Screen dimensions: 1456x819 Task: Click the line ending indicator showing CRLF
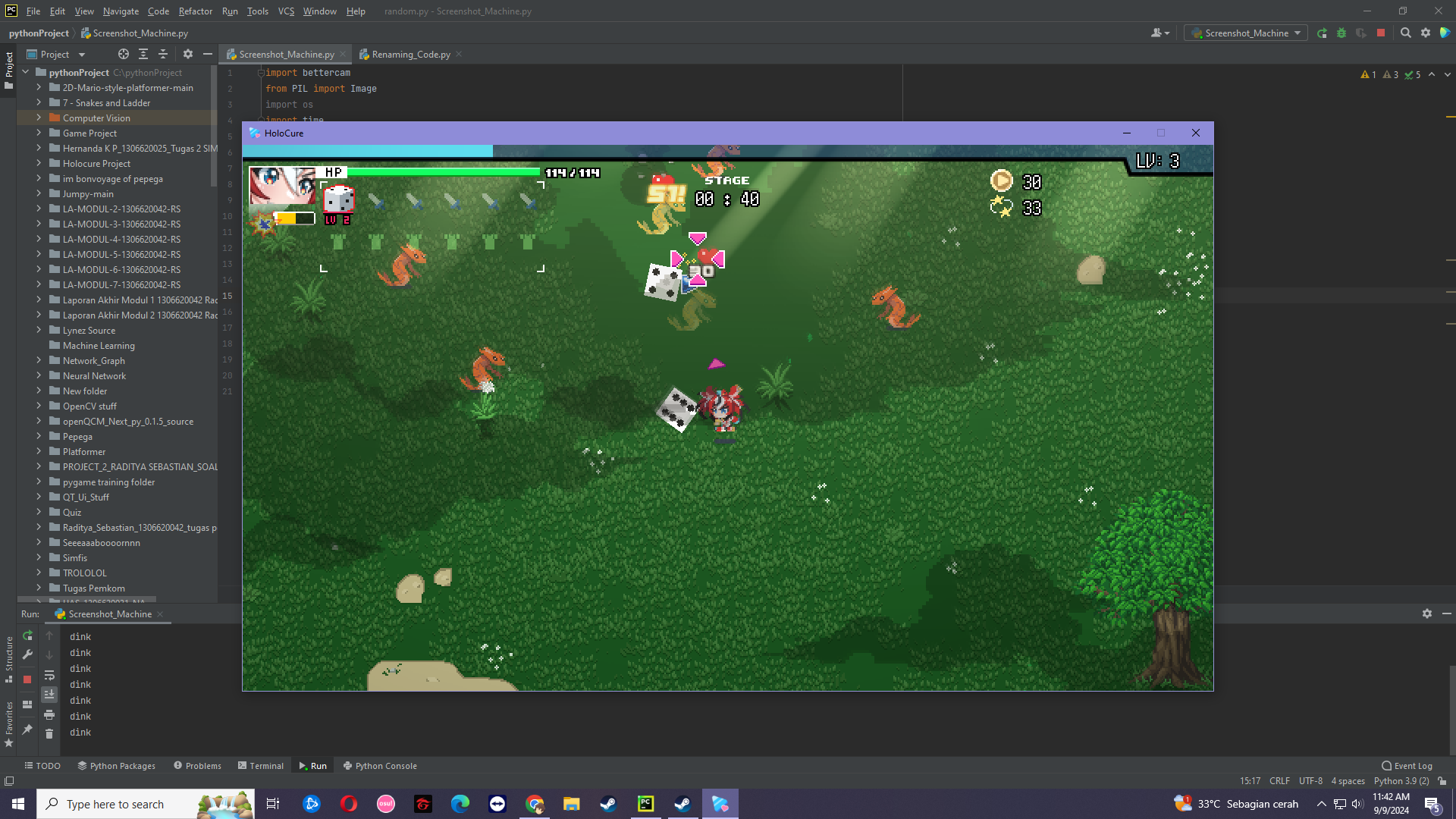(x=1279, y=780)
